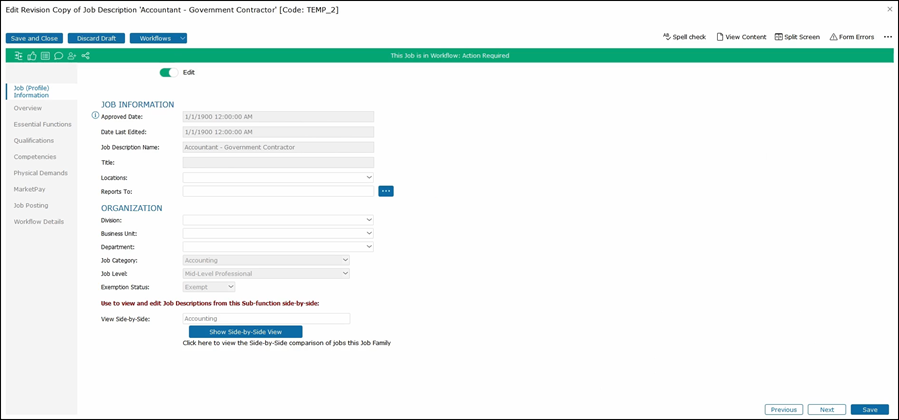Click the share icon in green bar
This screenshot has width=899, height=420.
[86, 56]
